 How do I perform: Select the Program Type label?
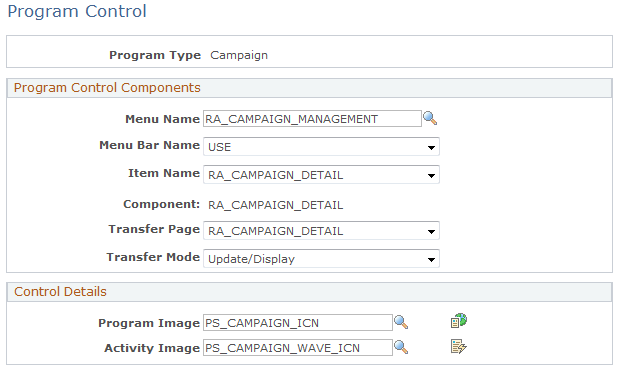(x=155, y=55)
